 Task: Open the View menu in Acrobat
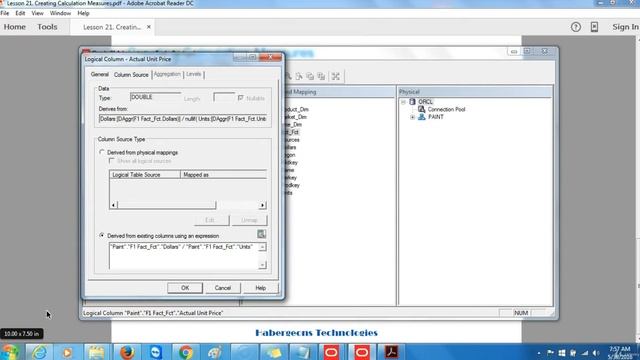click(x=37, y=13)
